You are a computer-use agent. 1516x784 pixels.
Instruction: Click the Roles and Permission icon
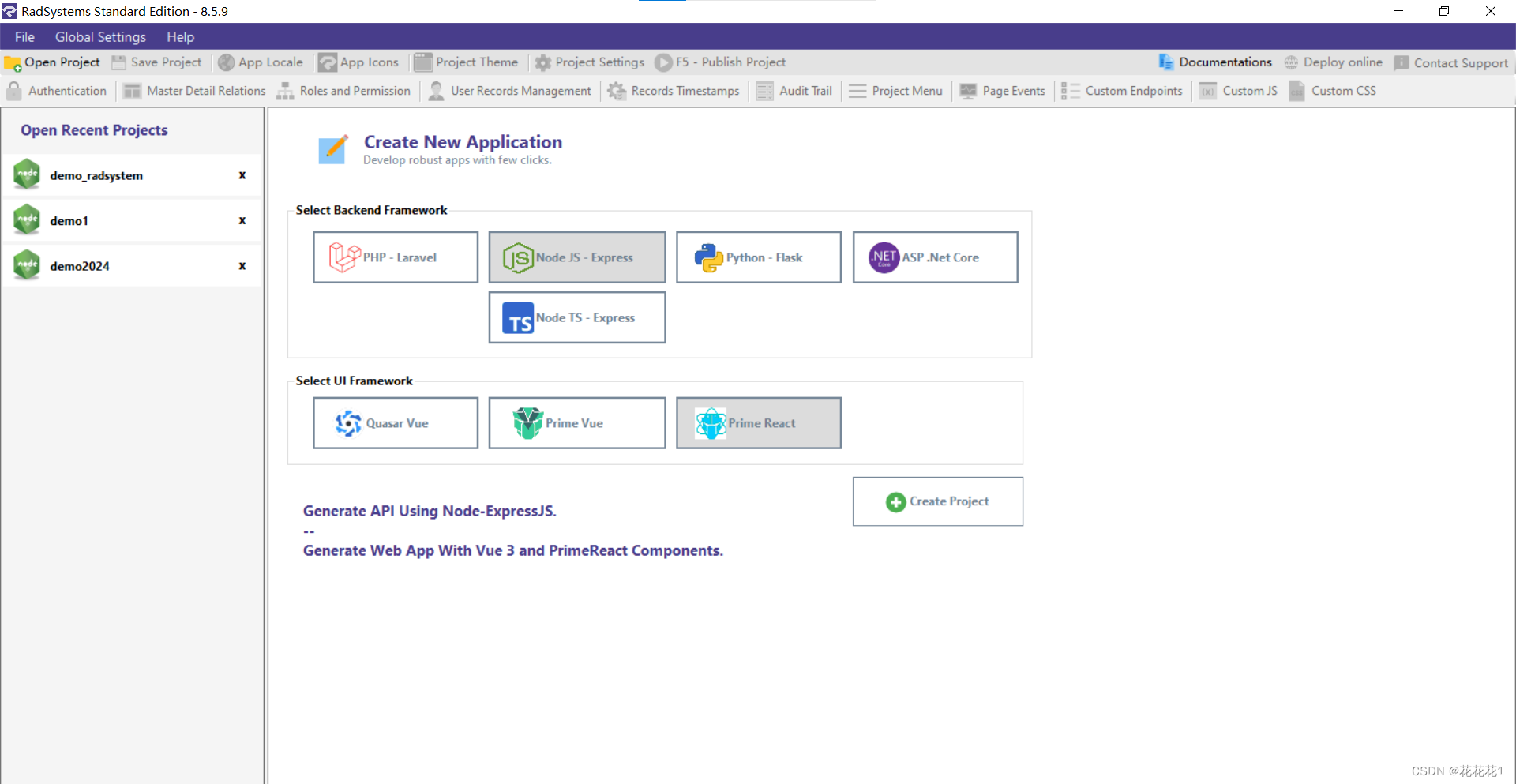[285, 92]
